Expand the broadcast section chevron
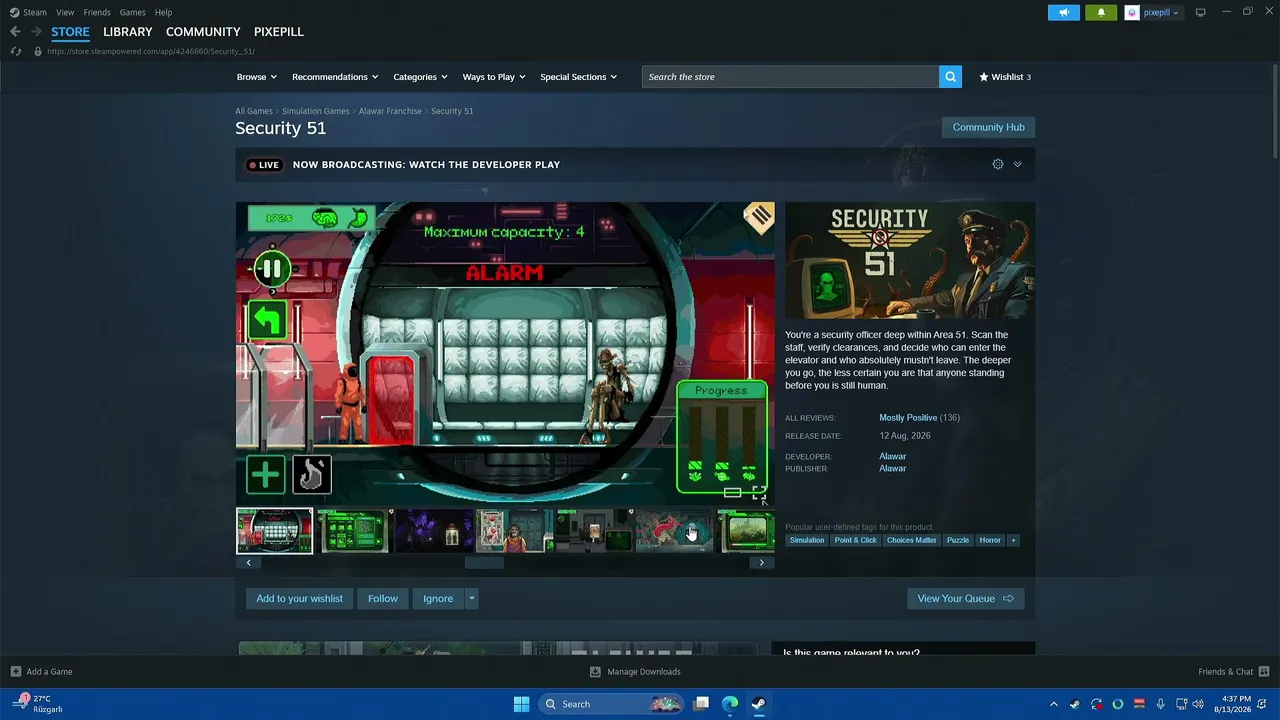Image resolution: width=1280 pixels, height=720 pixels. tap(1017, 164)
